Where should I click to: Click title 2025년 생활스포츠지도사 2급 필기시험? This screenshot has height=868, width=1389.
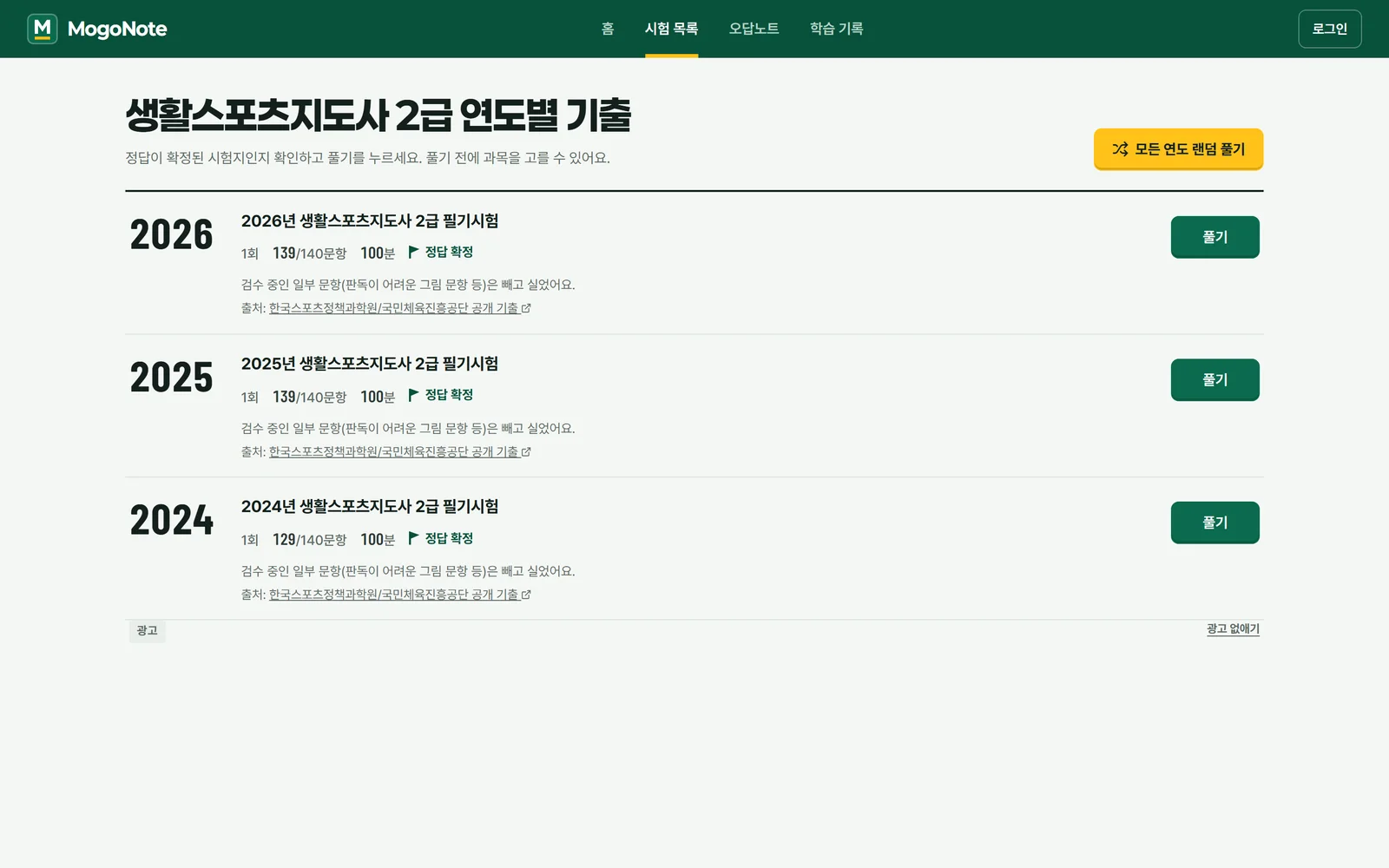tap(370, 364)
